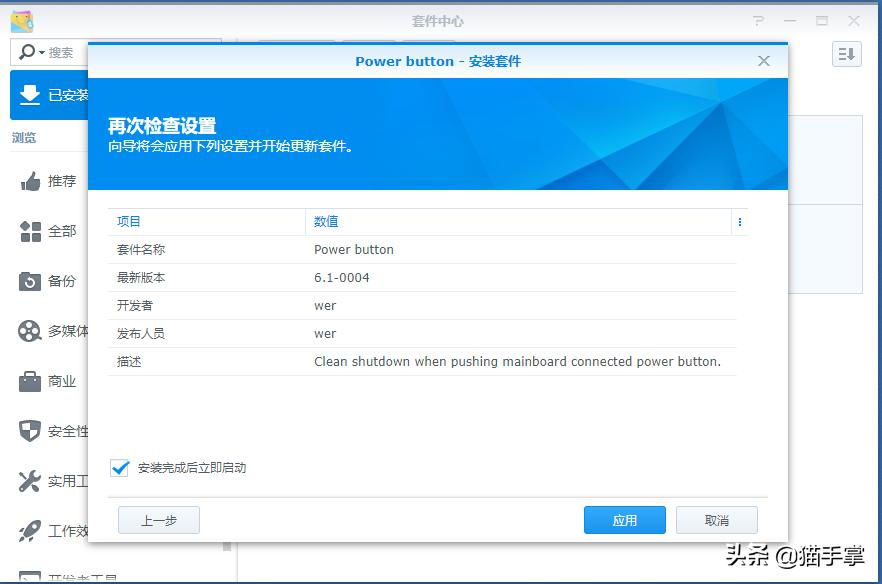Click the sort icon in top right corner
The width and height of the screenshot is (882, 584).
point(846,54)
